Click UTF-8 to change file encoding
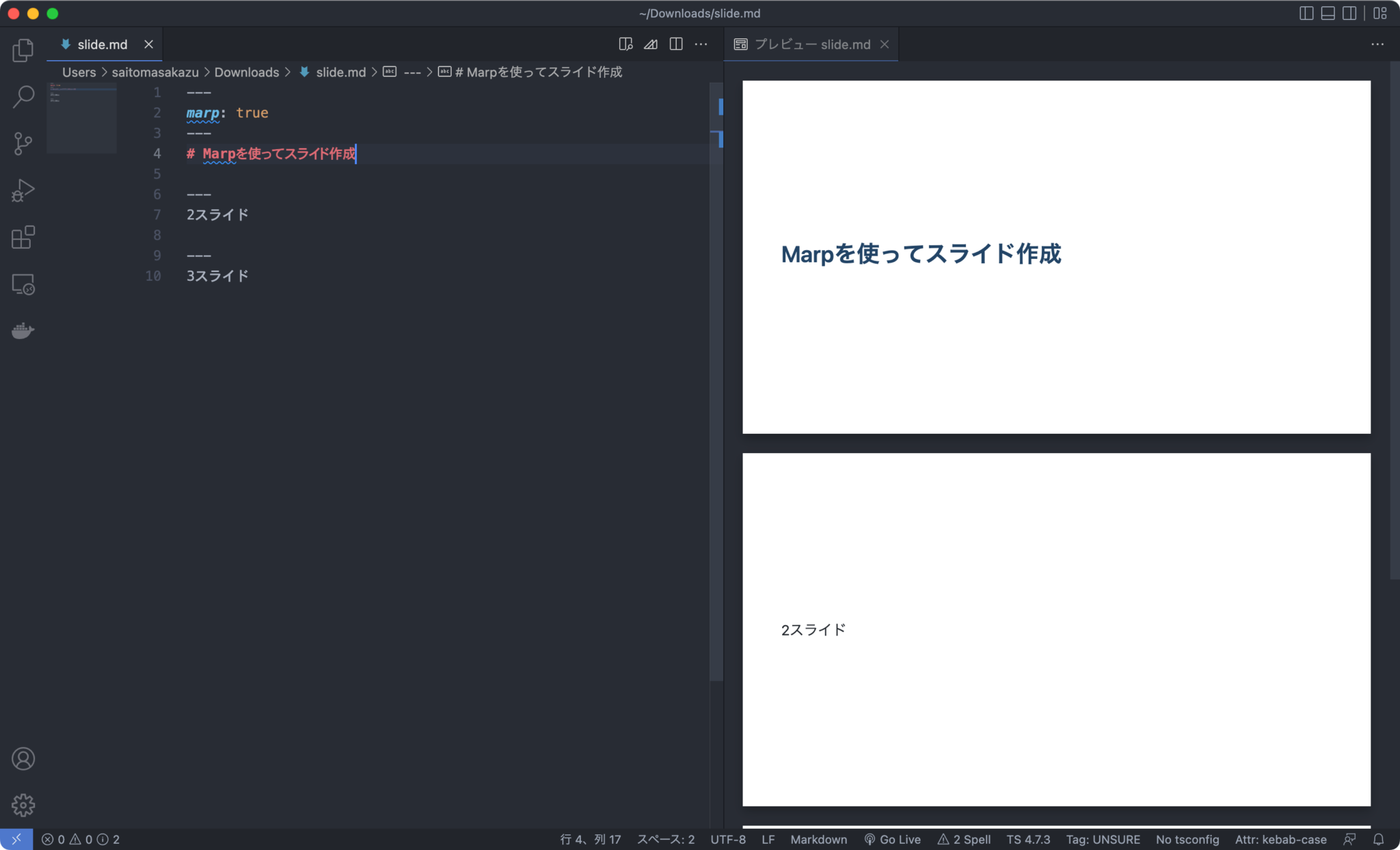Viewport: 1400px width, 850px height. click(x=728, y=839)
